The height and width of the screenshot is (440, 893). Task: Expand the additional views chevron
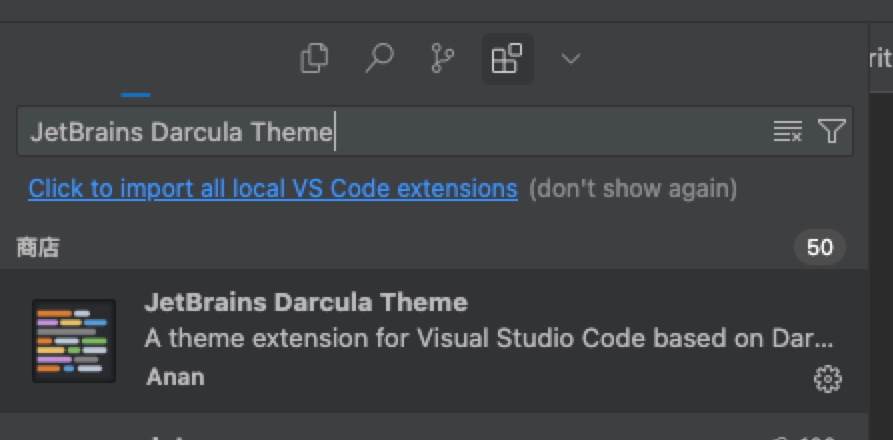pos(570,59)
